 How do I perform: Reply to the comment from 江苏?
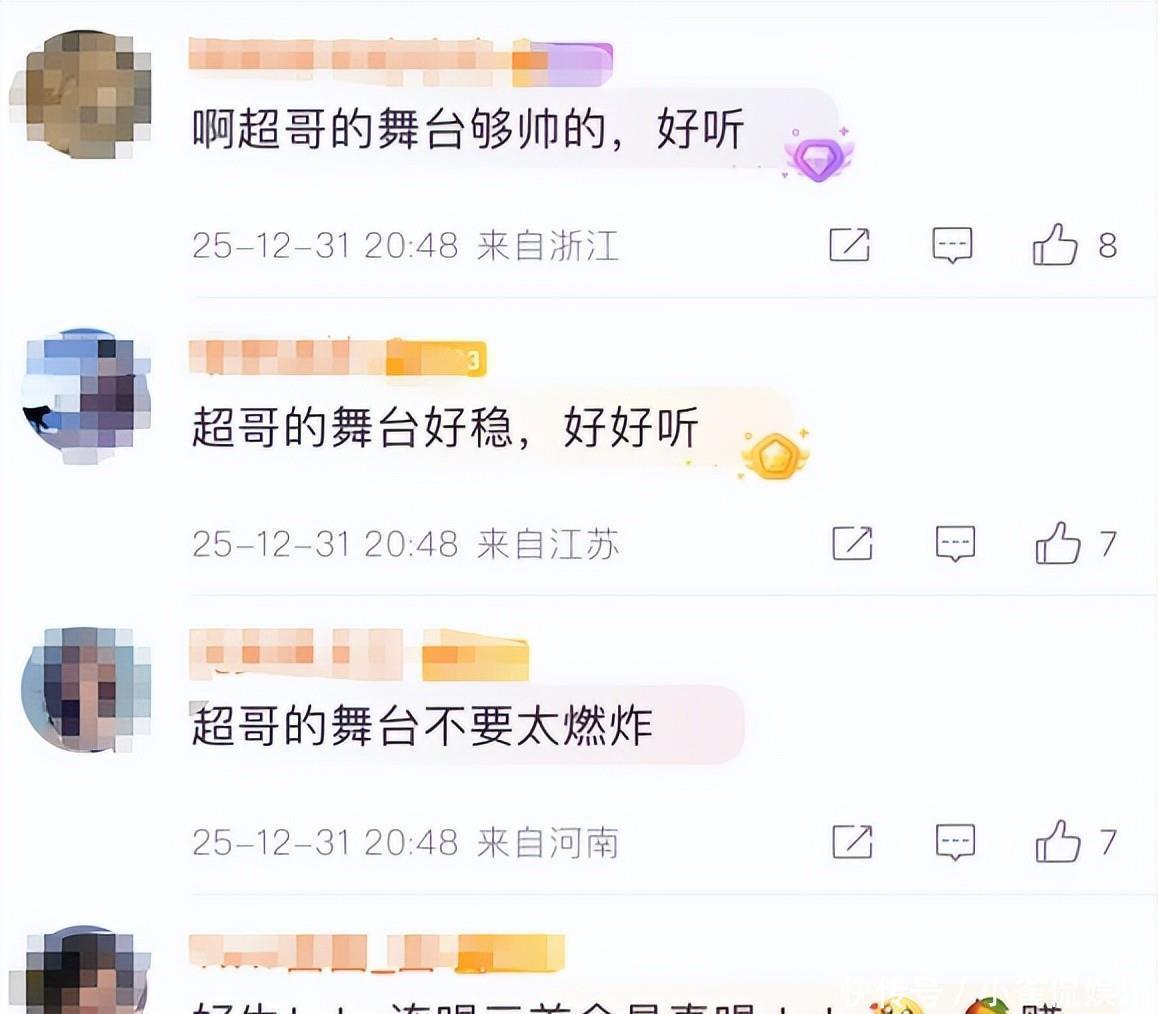click(x=955, y=544)
